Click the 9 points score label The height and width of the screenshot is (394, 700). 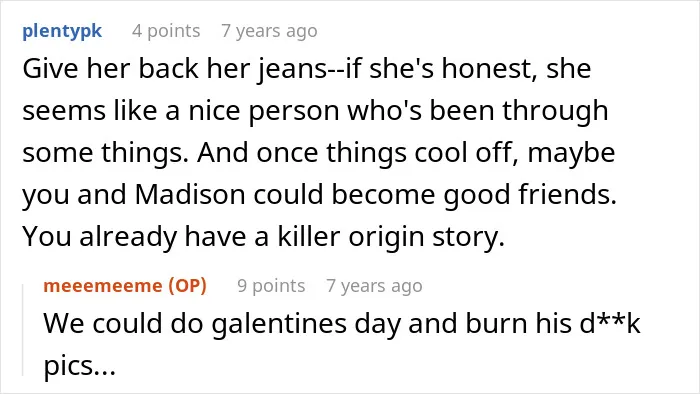(x=271, y=286)
